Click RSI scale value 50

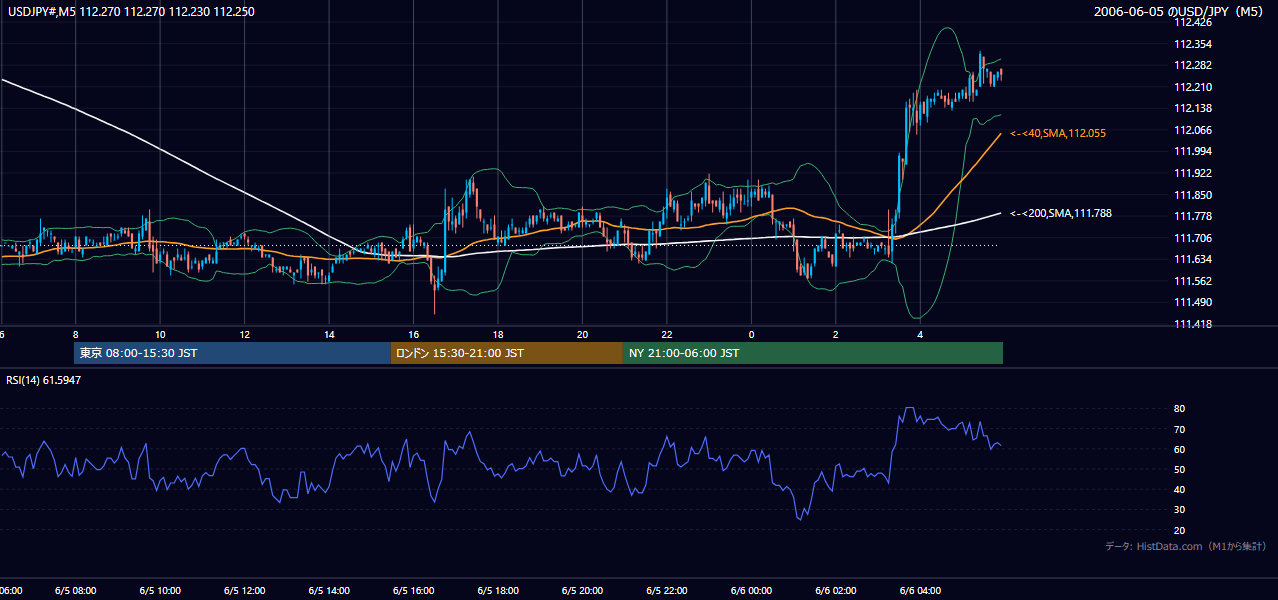(1179, 469)
